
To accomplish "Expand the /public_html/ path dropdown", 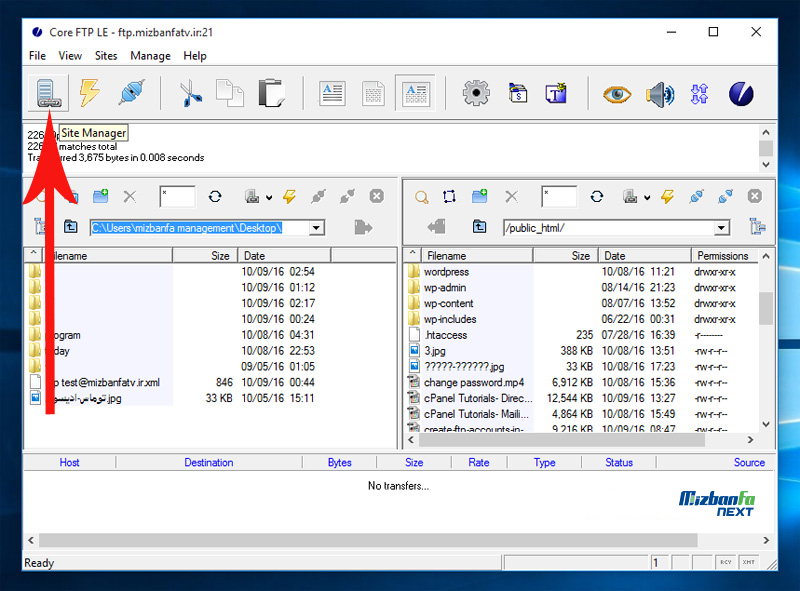I will (x=721, y=228).
